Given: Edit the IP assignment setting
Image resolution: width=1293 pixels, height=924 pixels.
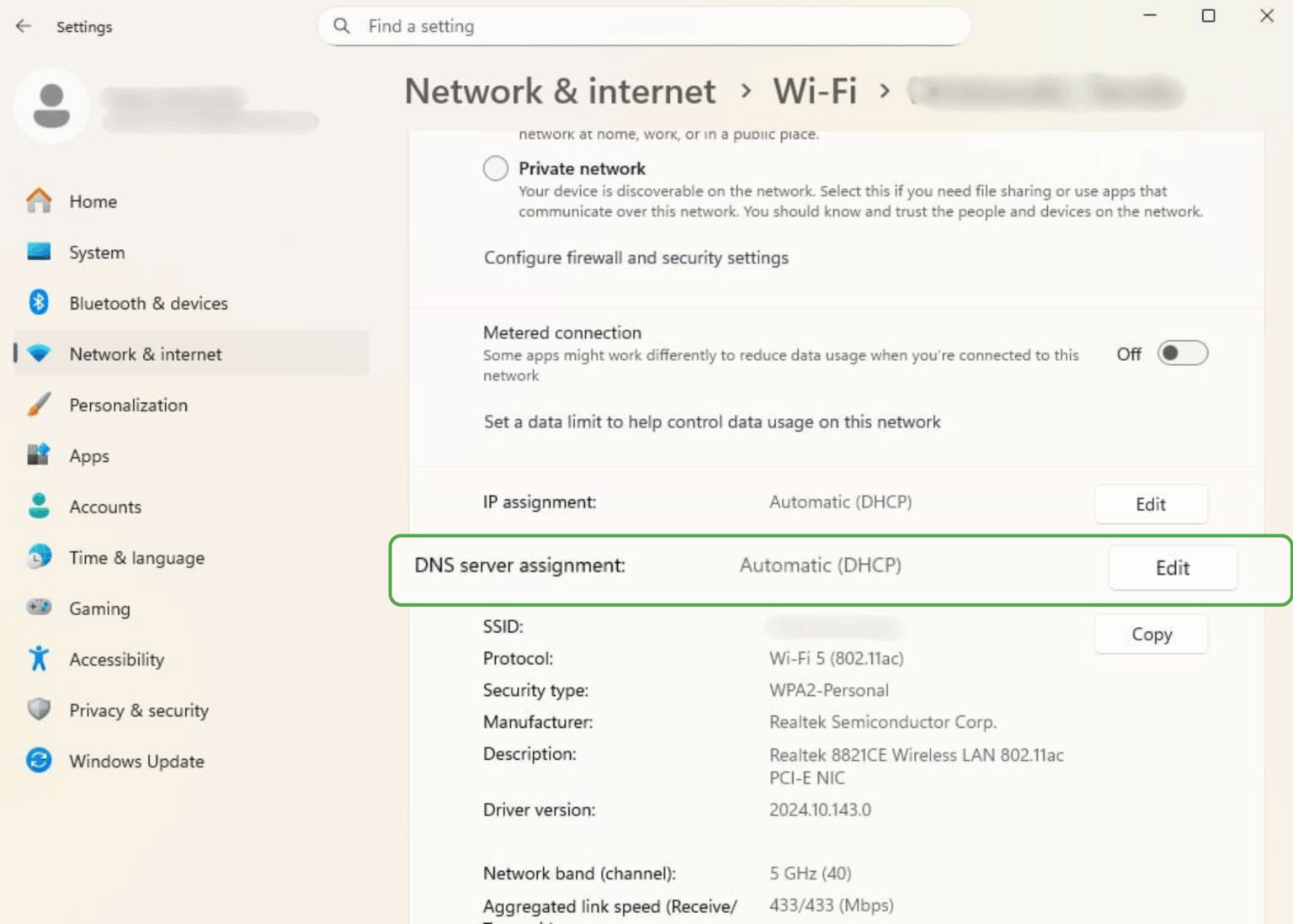Looking at the screenshot, I should pos(1151,504).
